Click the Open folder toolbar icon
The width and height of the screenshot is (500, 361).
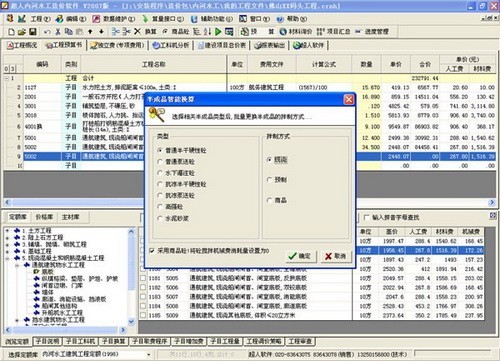tap(22, 32)
